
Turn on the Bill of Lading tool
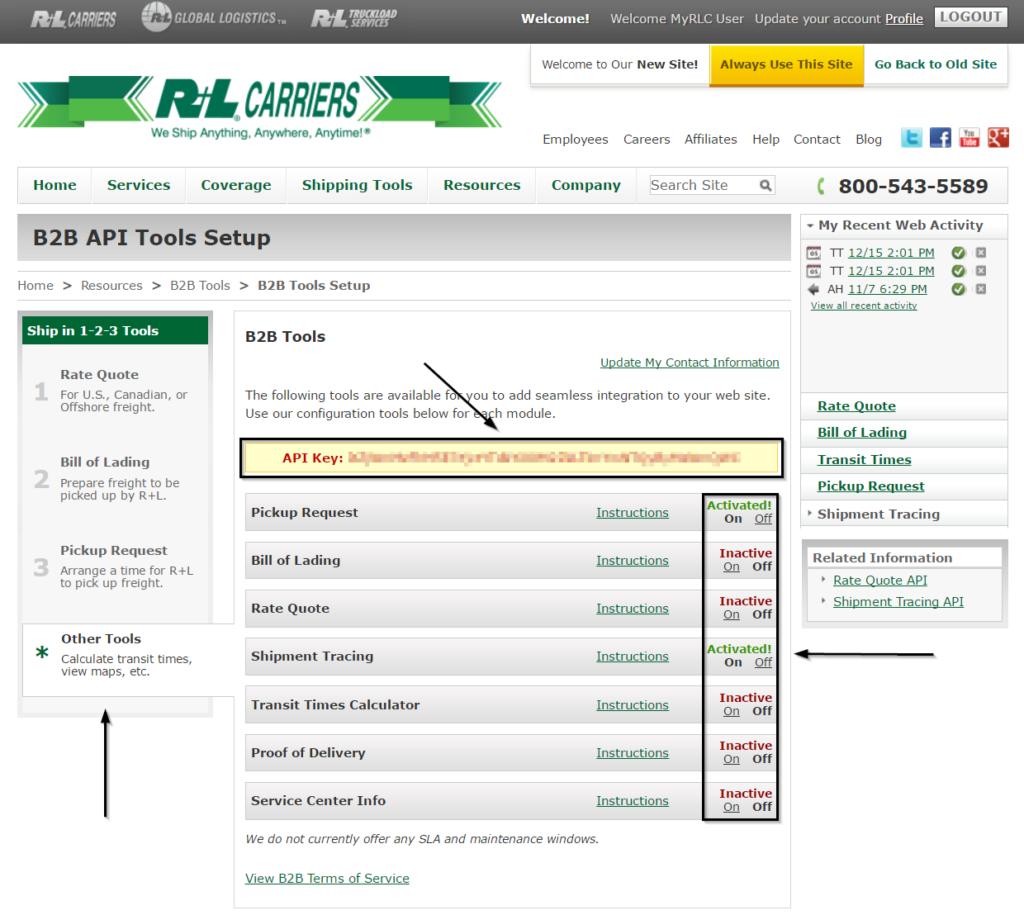pos(731,567)
